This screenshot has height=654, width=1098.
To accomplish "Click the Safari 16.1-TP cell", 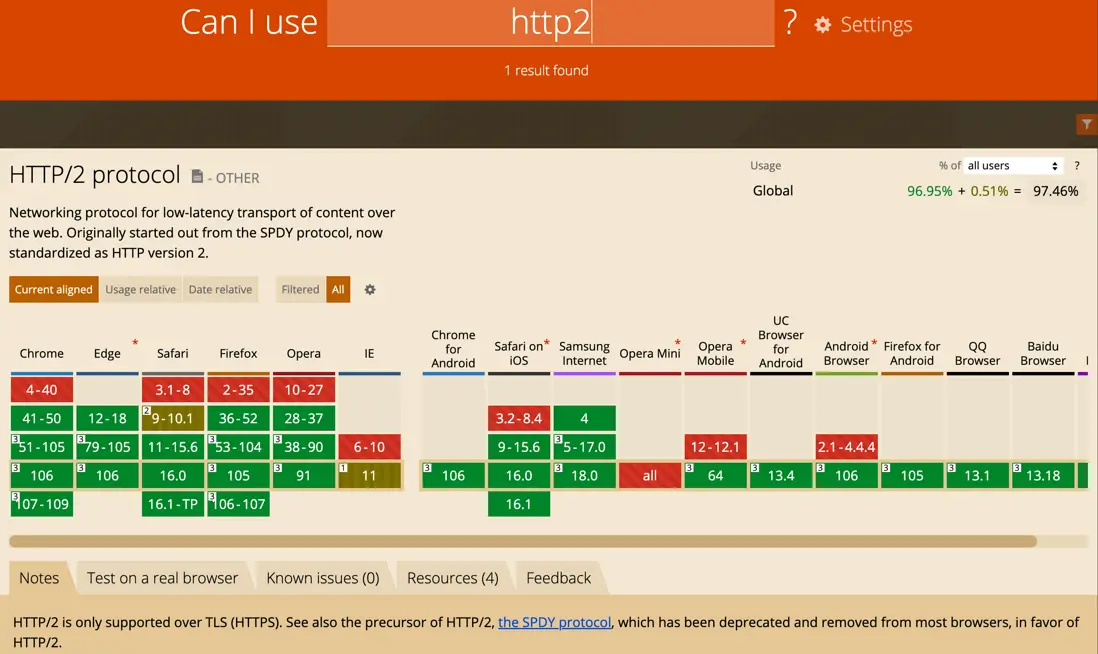I will coord(173,504).
